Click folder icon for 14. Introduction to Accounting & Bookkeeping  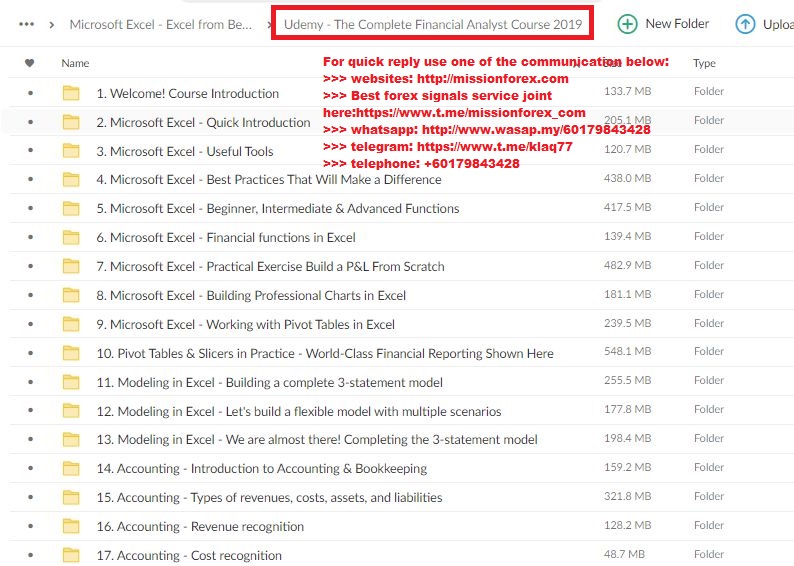[71, 469]
